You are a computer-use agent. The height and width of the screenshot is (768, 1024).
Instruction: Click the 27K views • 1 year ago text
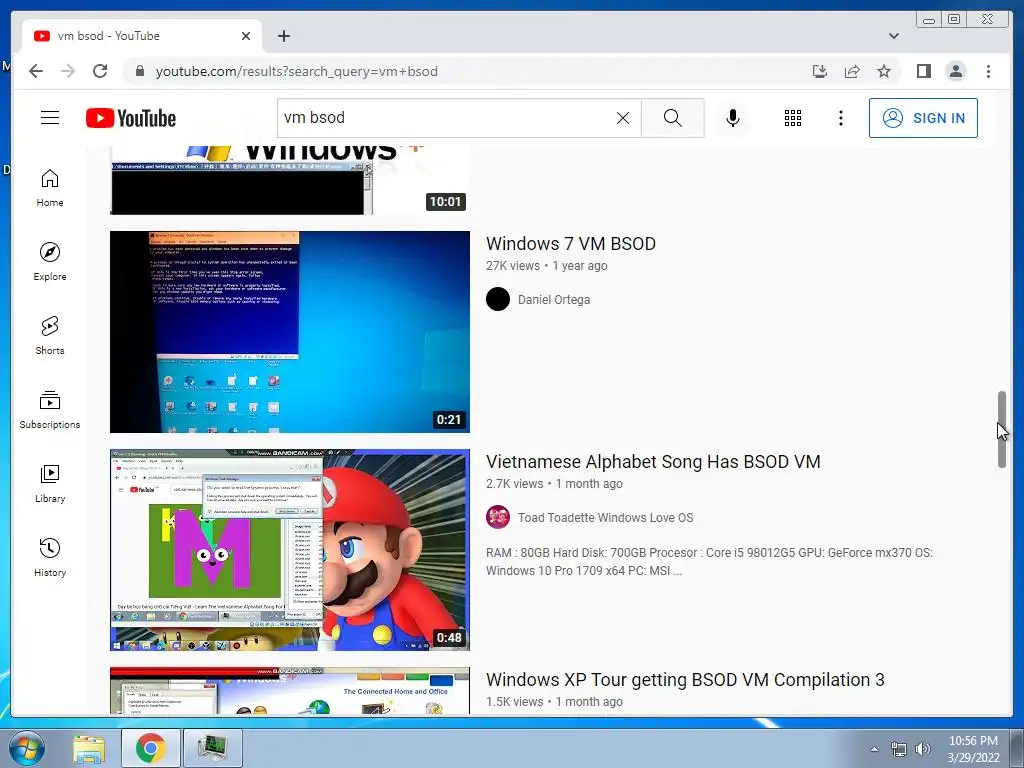click(x=547, y=266)
